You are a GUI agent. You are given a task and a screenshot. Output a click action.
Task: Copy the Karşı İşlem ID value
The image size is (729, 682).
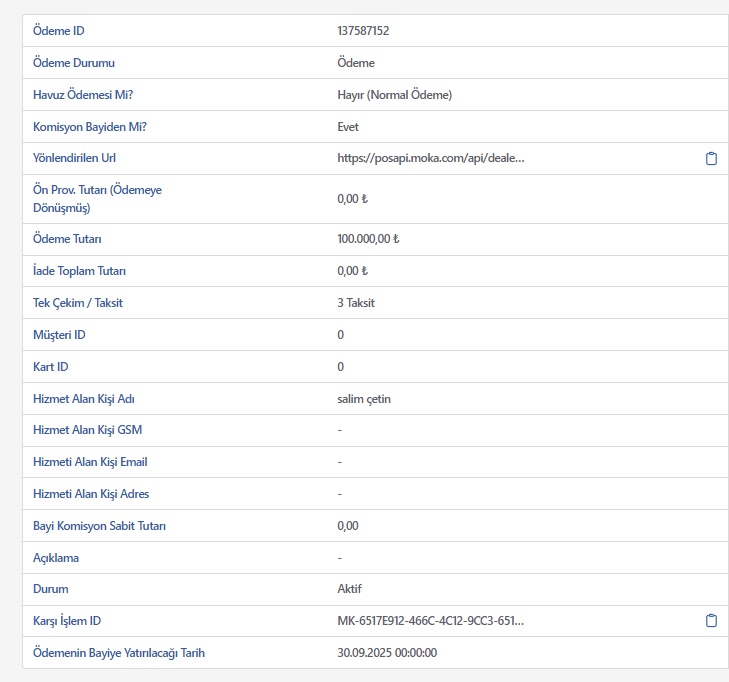711,620
